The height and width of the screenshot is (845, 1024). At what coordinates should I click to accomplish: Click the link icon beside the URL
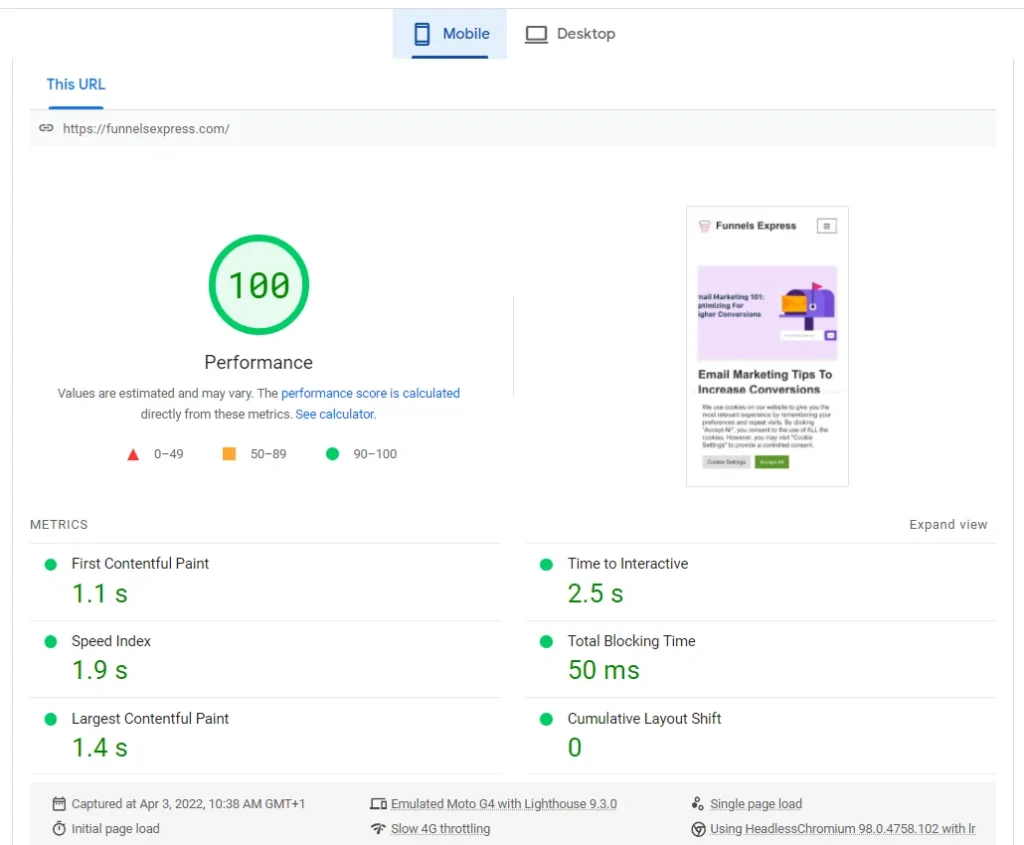pos(46,128)
